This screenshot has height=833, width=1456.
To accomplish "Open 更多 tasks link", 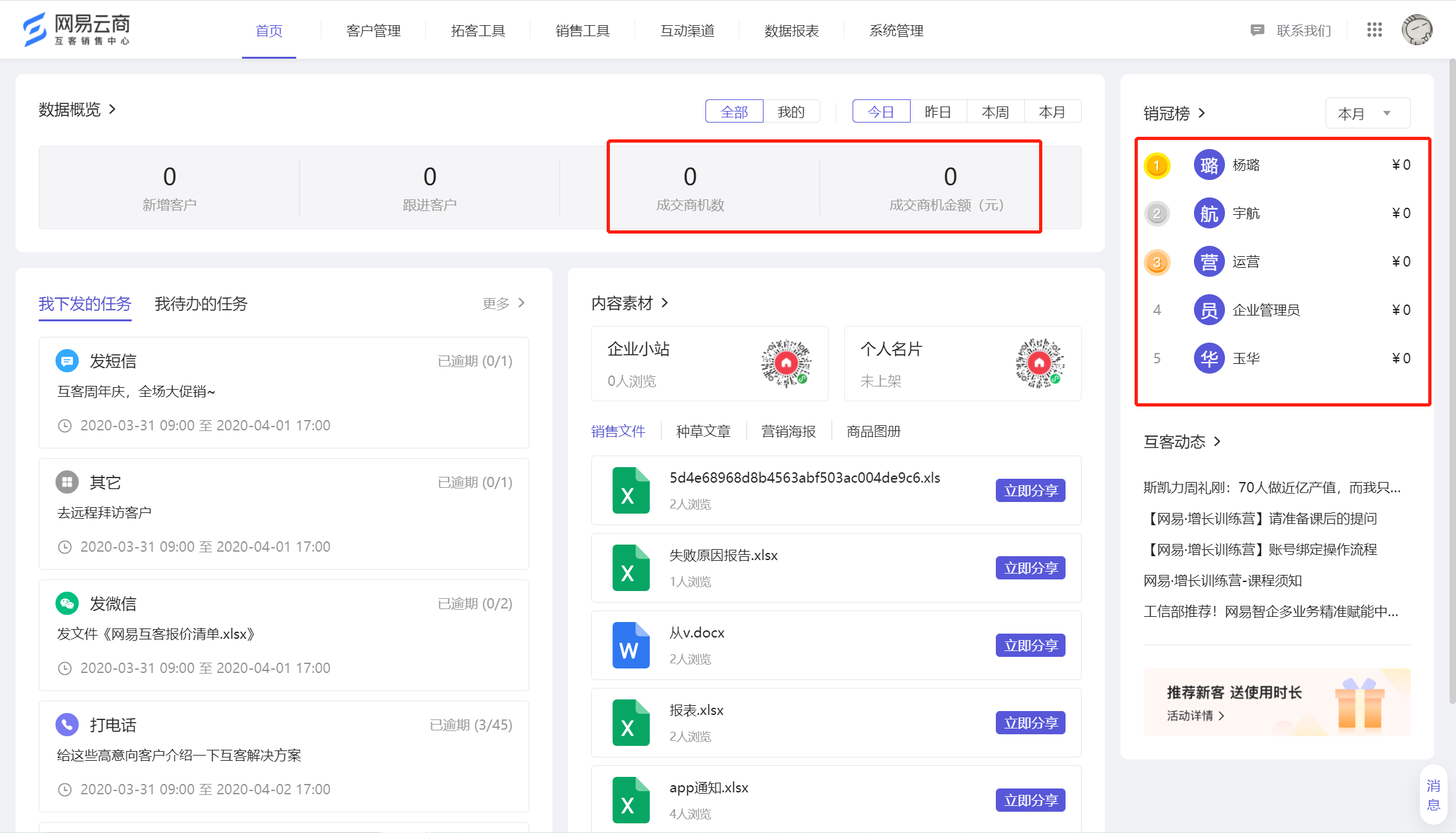I will point(504,303).
